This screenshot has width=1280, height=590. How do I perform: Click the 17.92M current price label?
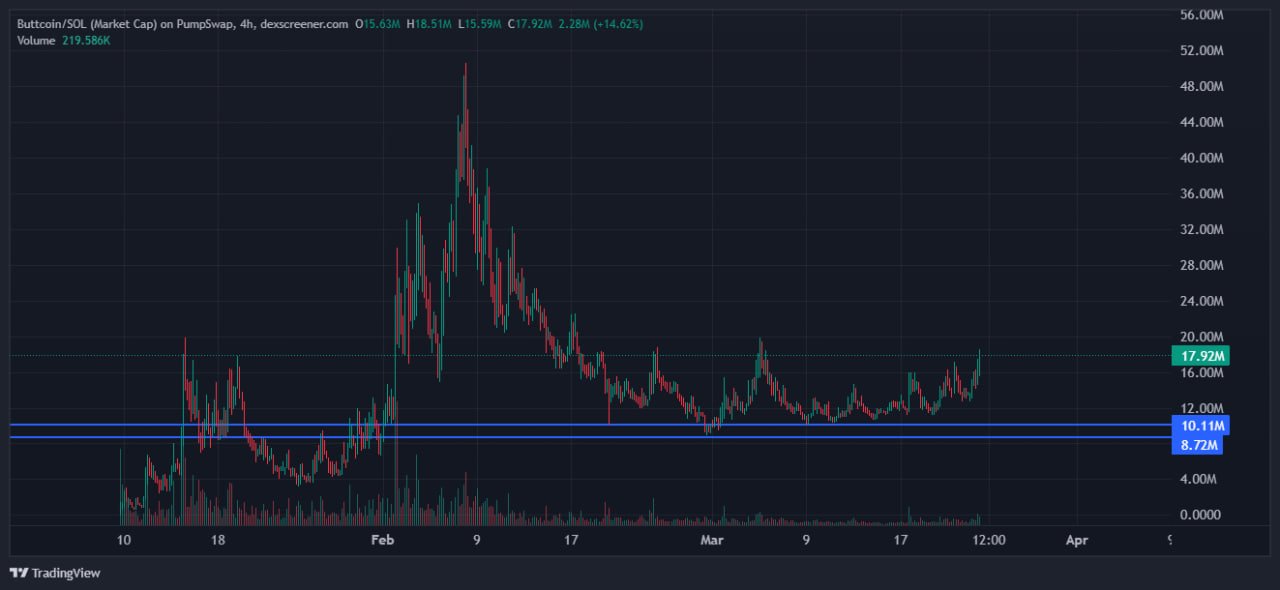(1199, 356)
